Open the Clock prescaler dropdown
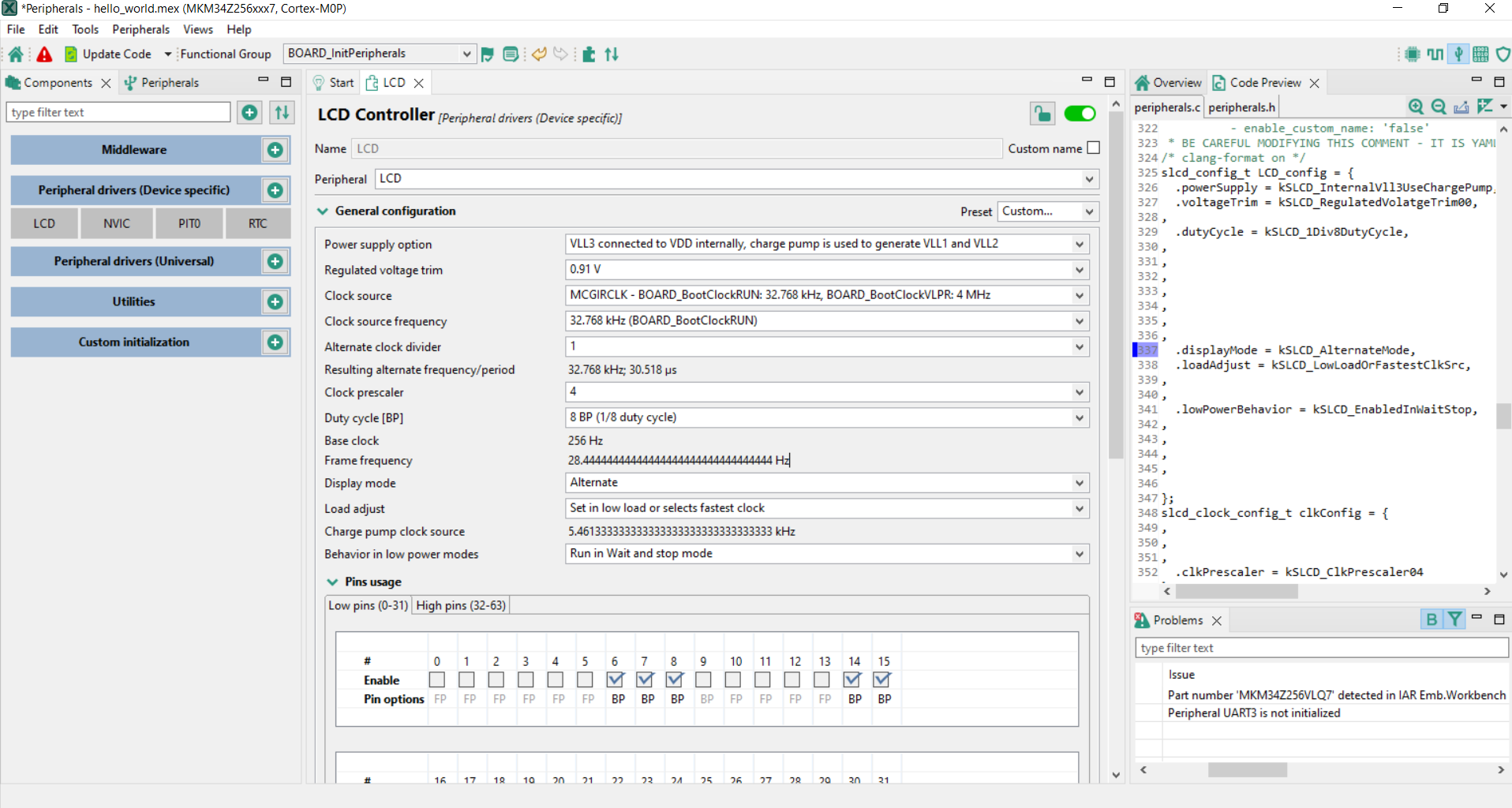The image size is (1512, 808). 1079,392
